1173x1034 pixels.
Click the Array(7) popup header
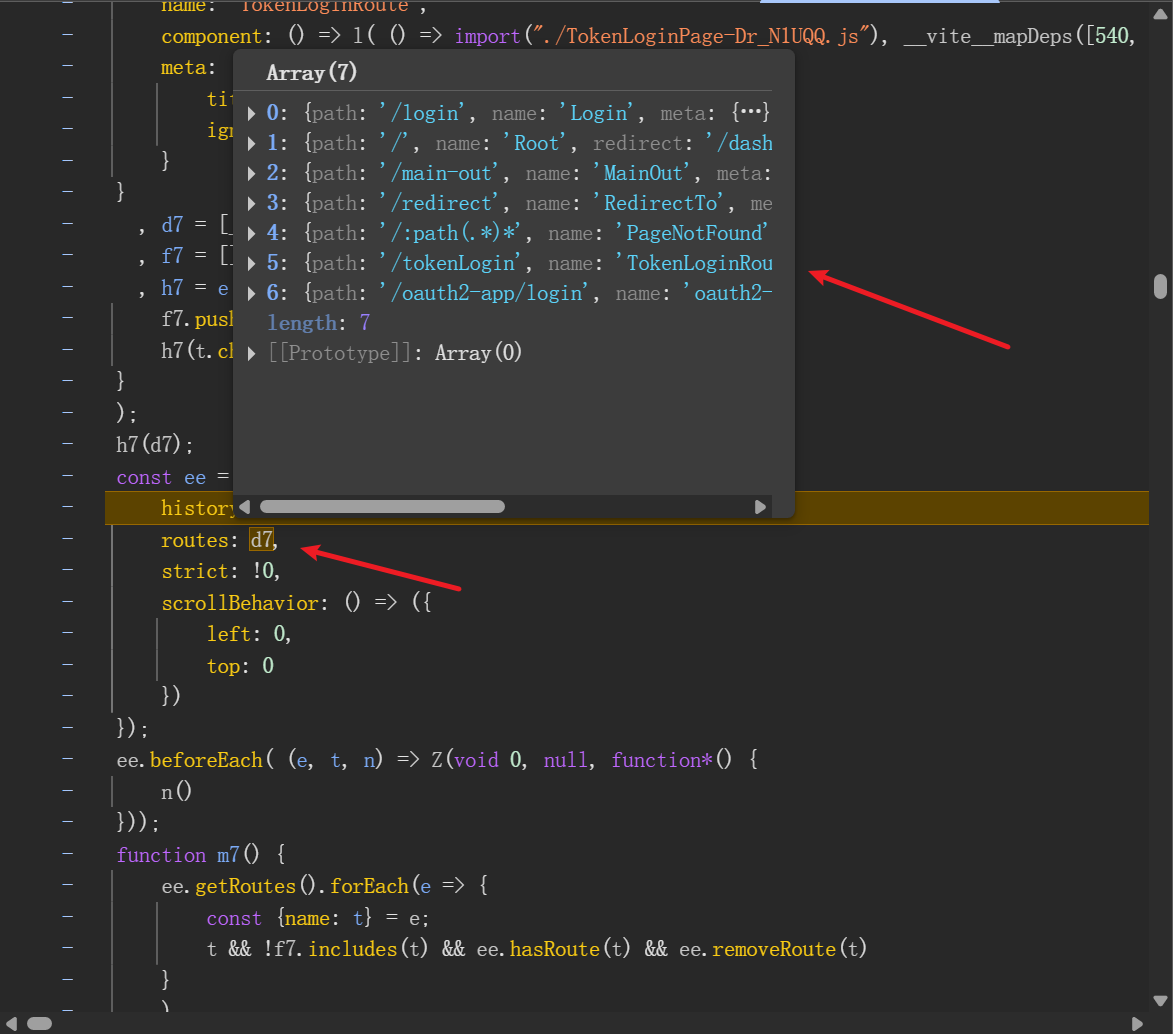(x=312, y=73)
